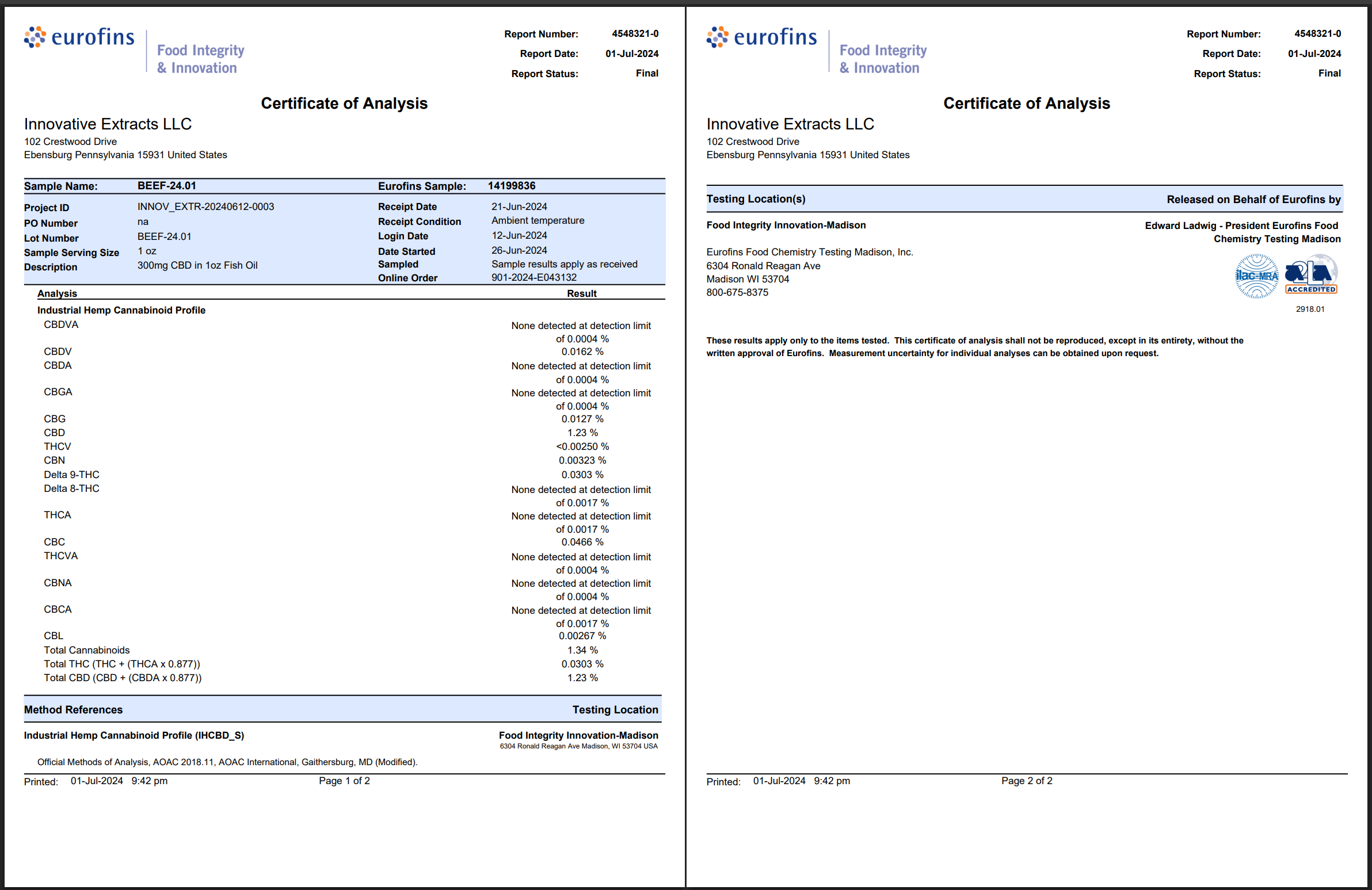This screenshot has width=1372, height=890.
Task: Click the Eurofins logo on page 1
Action: coord(79,37)
